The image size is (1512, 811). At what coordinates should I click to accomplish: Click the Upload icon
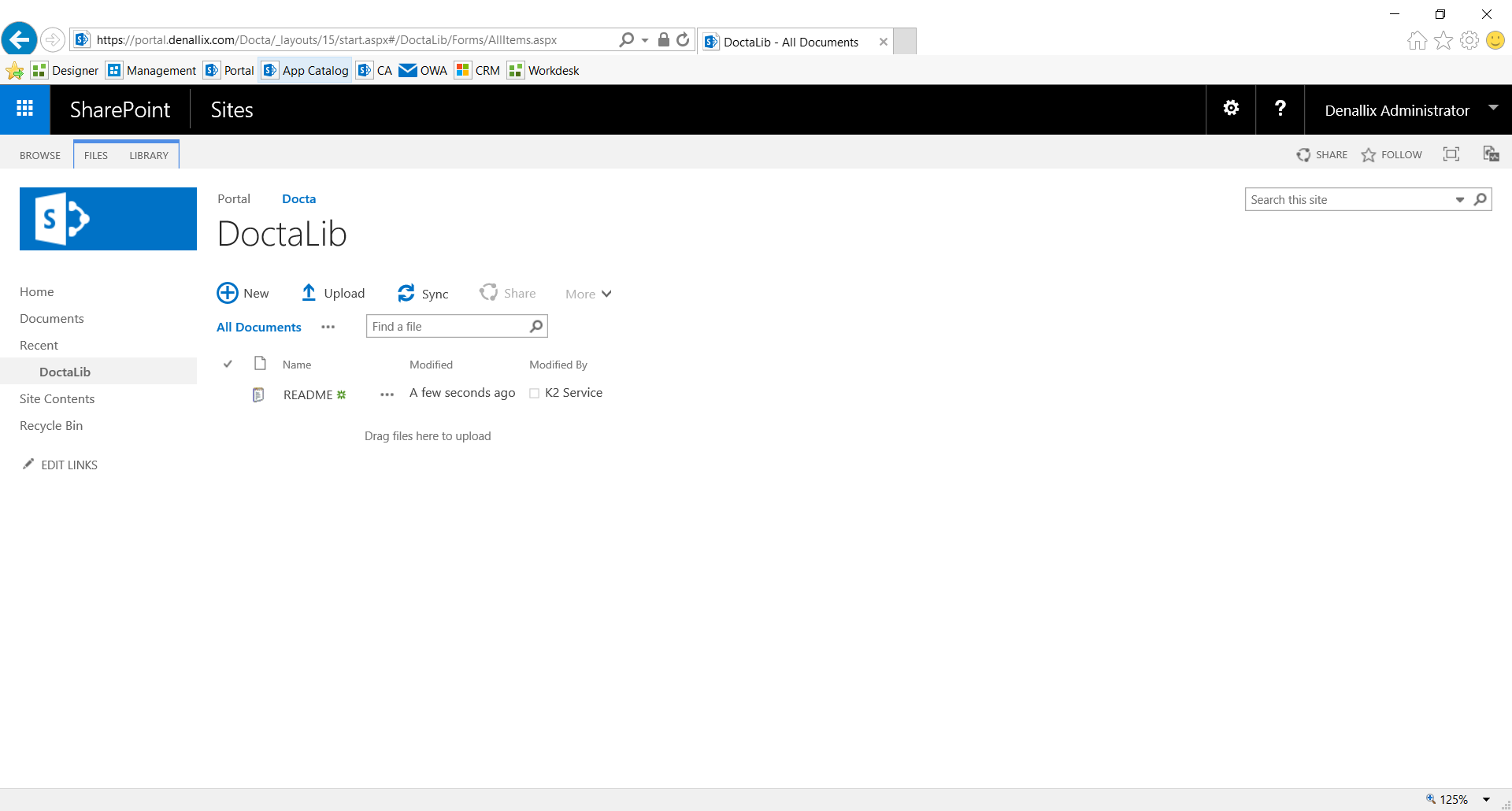309,292
